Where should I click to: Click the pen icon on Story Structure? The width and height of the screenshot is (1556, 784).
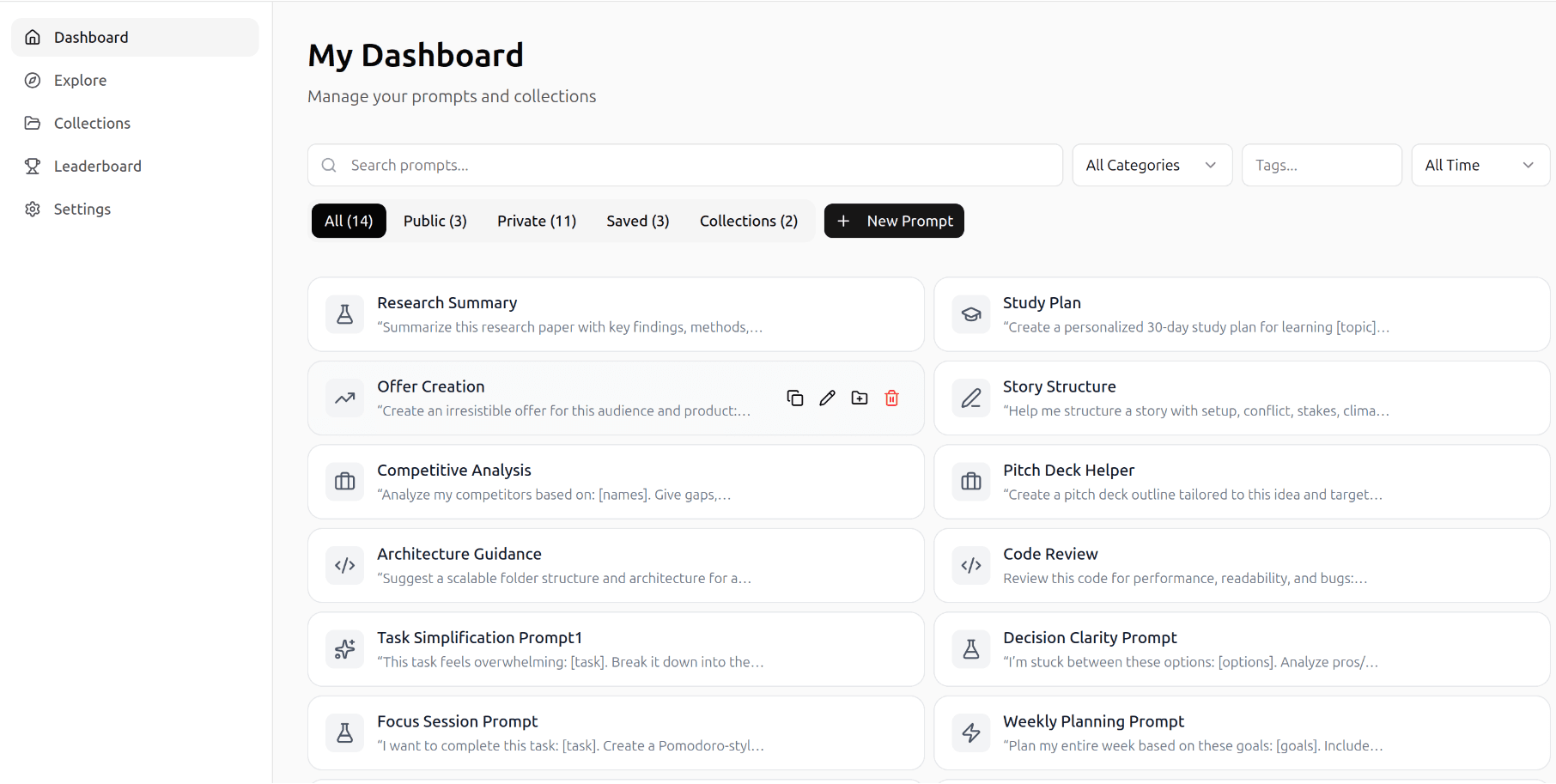click(971, 398)
